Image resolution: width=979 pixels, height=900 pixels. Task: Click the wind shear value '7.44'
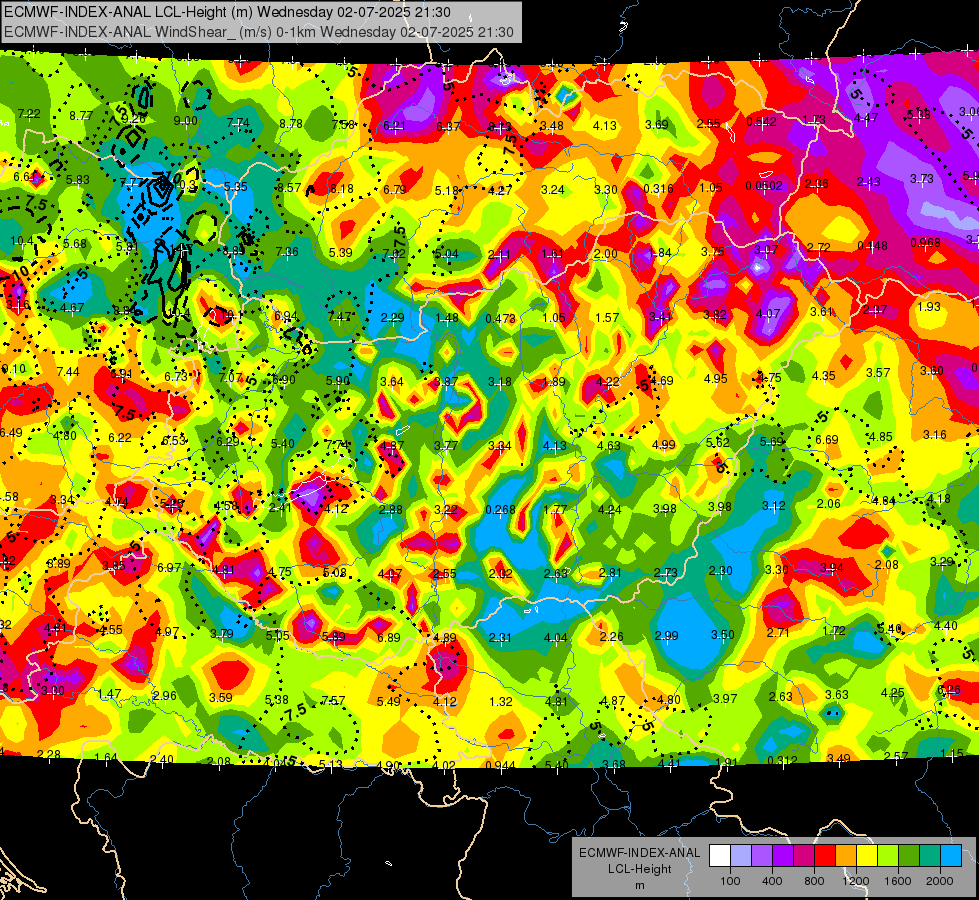coord(68,372)
